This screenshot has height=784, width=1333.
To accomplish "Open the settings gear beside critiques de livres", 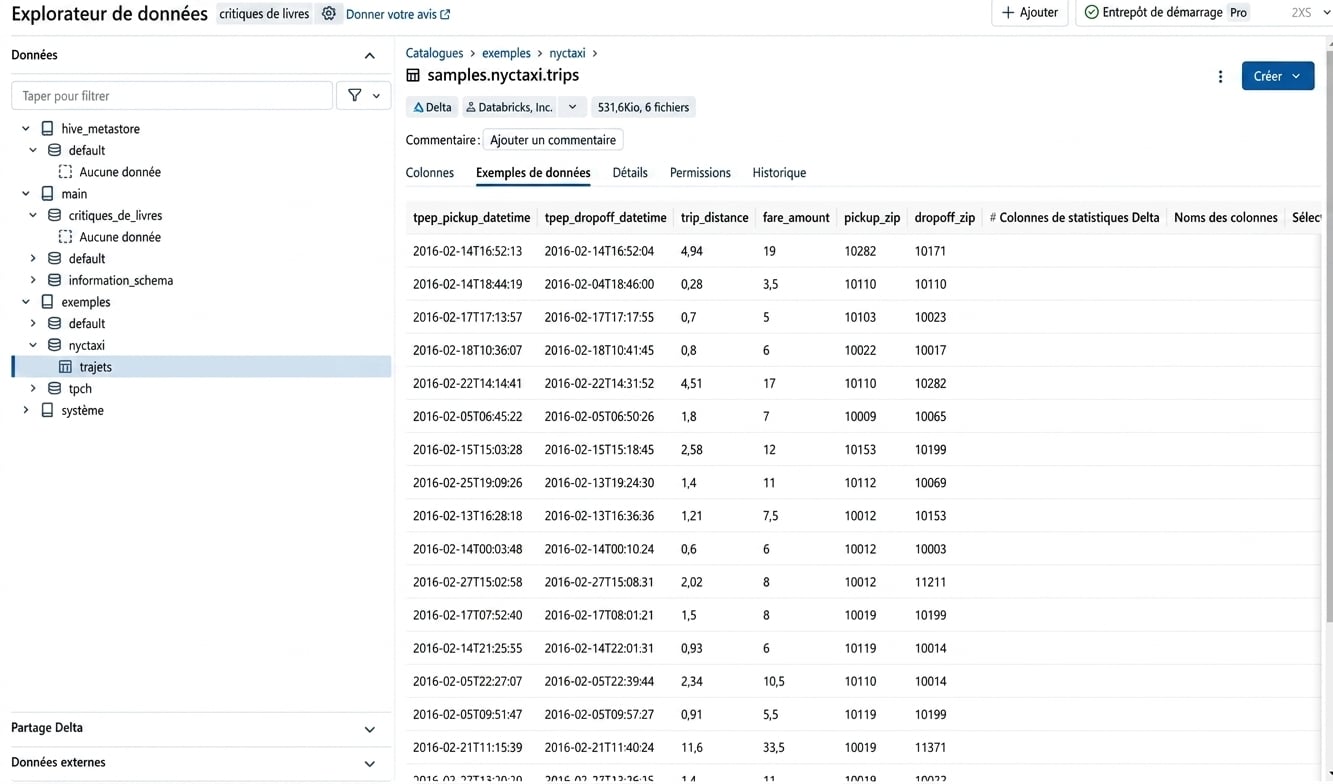I will tap(329, 14).
